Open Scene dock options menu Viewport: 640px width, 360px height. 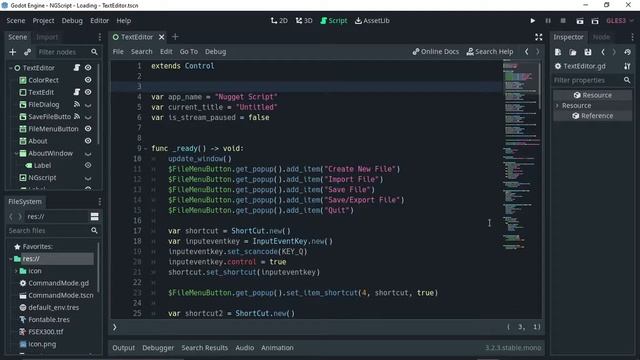pyautogui.click(x=100, y=37)
